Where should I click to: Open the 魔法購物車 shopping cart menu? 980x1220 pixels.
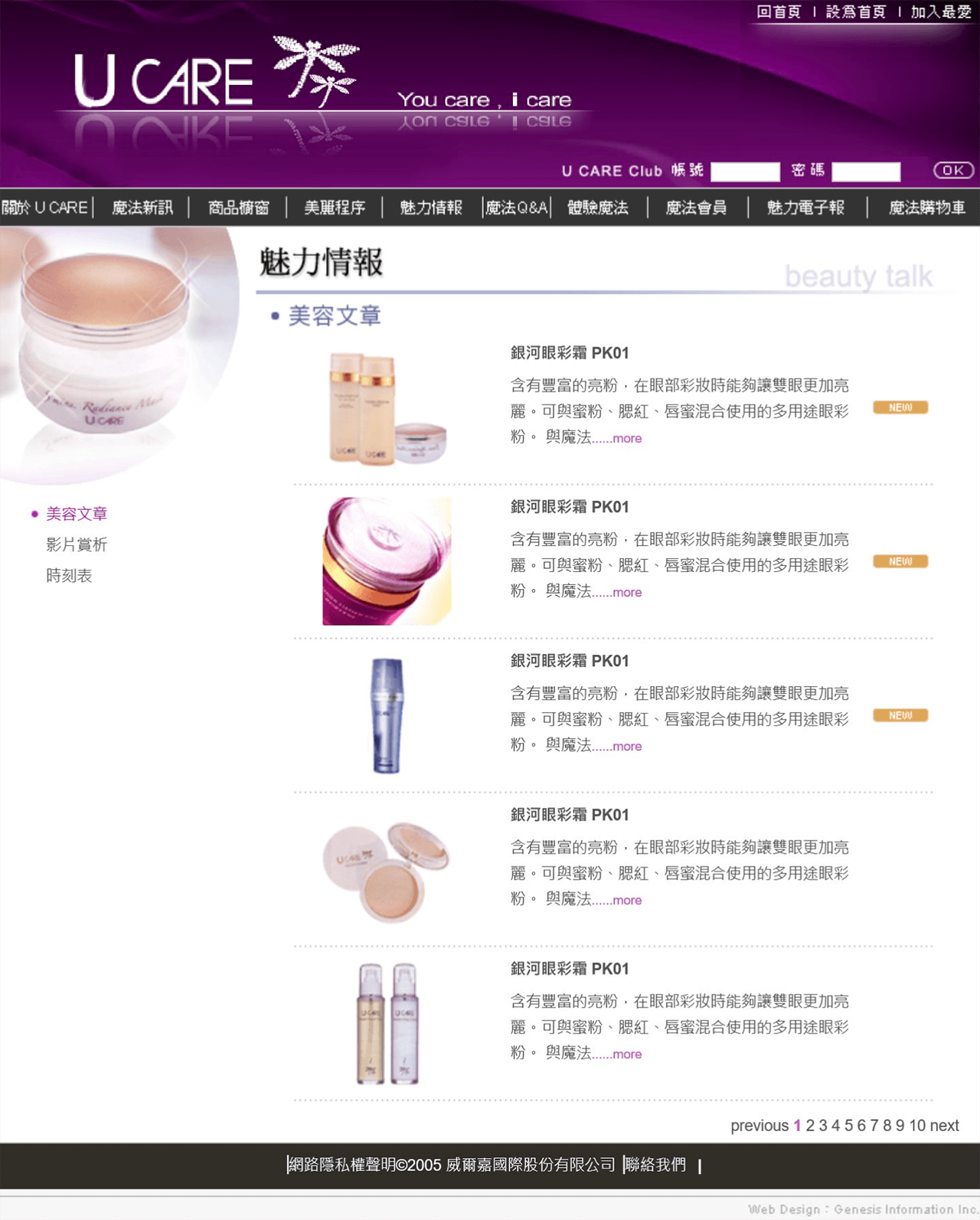pyautogui.click(x=927, y=208)
